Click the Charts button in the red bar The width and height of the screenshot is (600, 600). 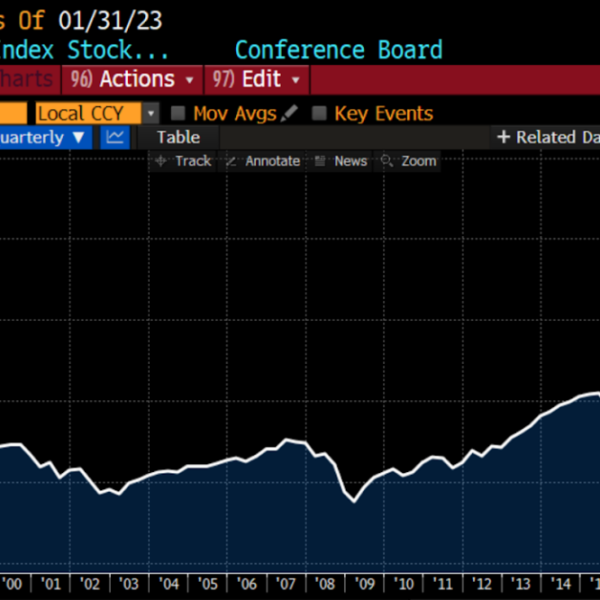[28, 79]
